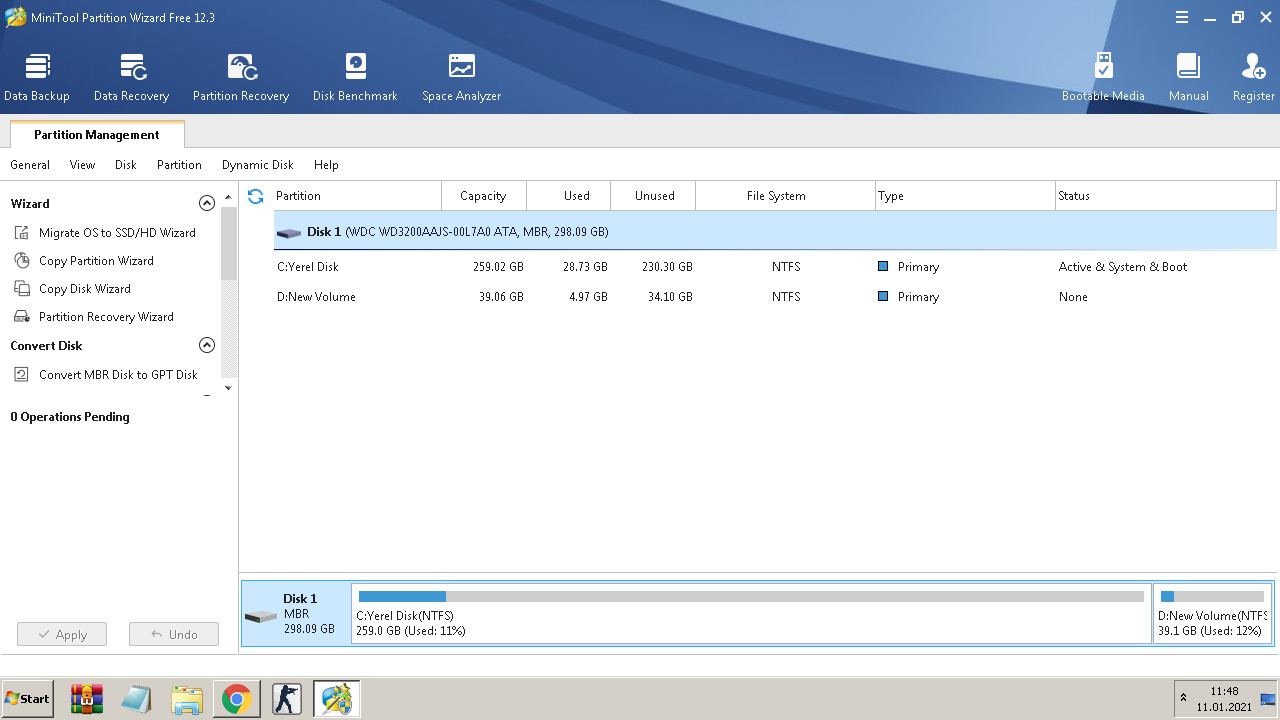Select D:New Volume usage bar in disk map
This screenshot has width=1280, height=720.
(x=1212, y=597)
